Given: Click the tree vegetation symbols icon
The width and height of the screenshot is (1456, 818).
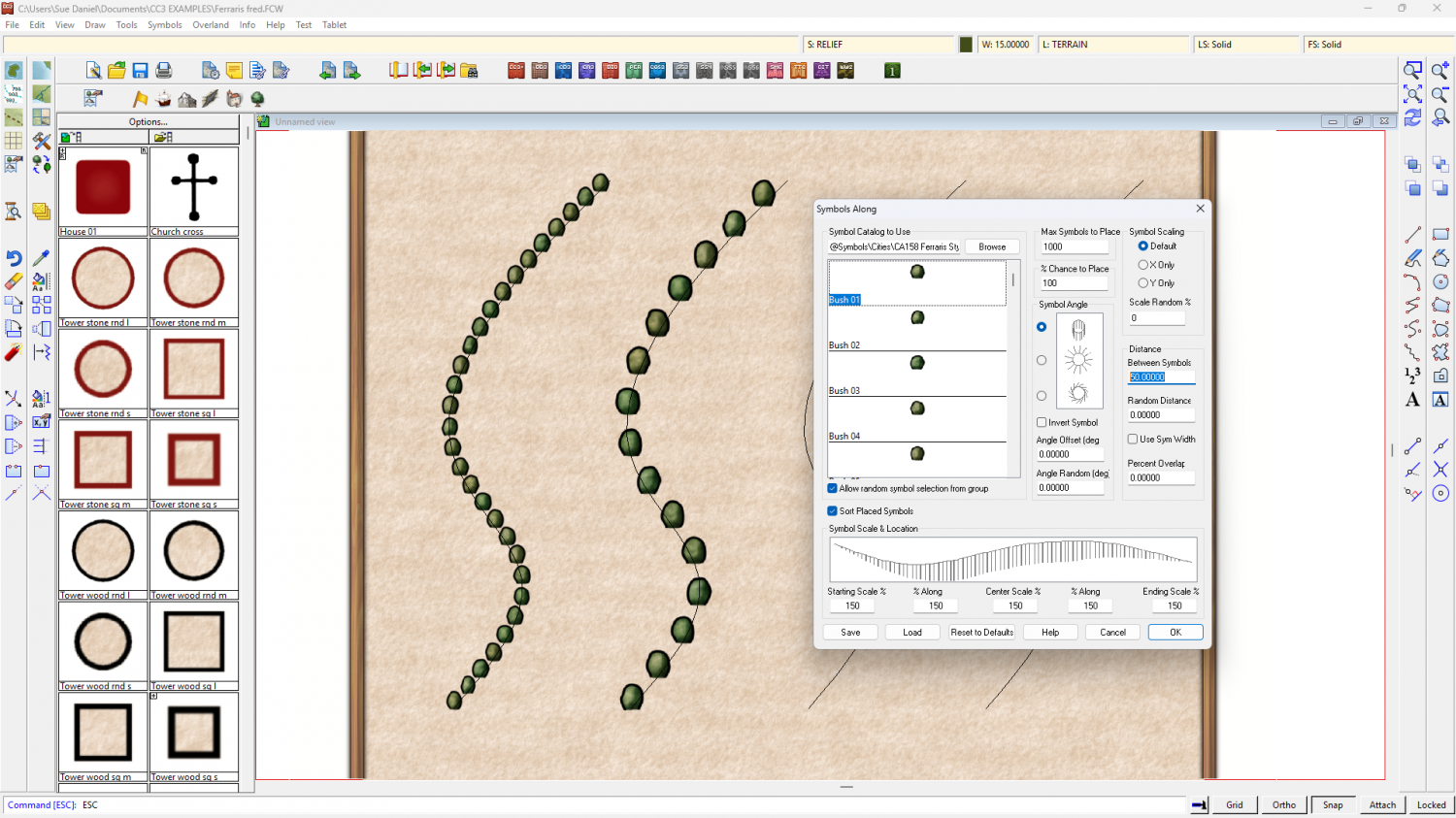Looking at the screenshot, I should click(x=257, y=99).
